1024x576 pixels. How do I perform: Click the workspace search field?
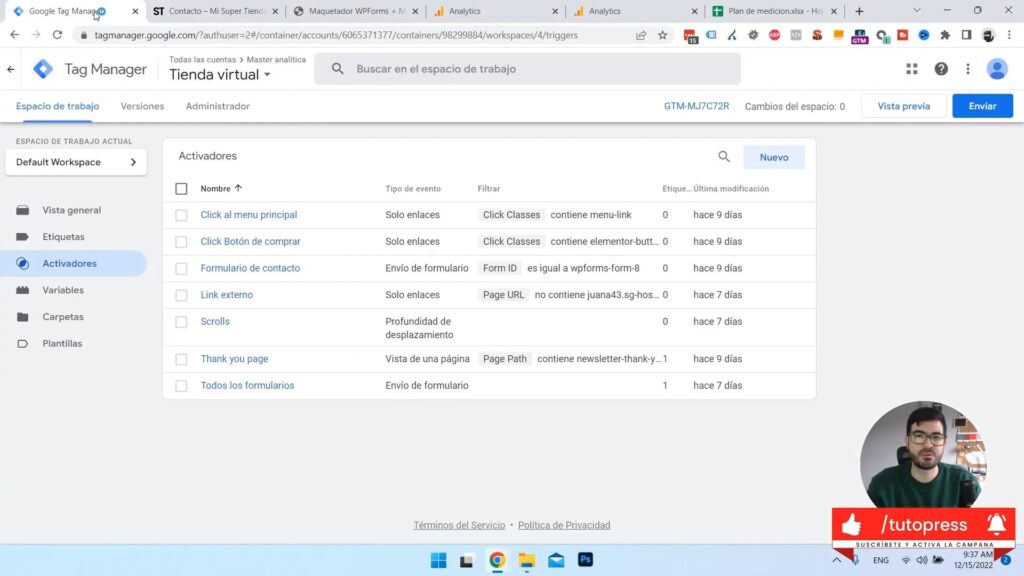pyautogui.click(x=528, y=69)
